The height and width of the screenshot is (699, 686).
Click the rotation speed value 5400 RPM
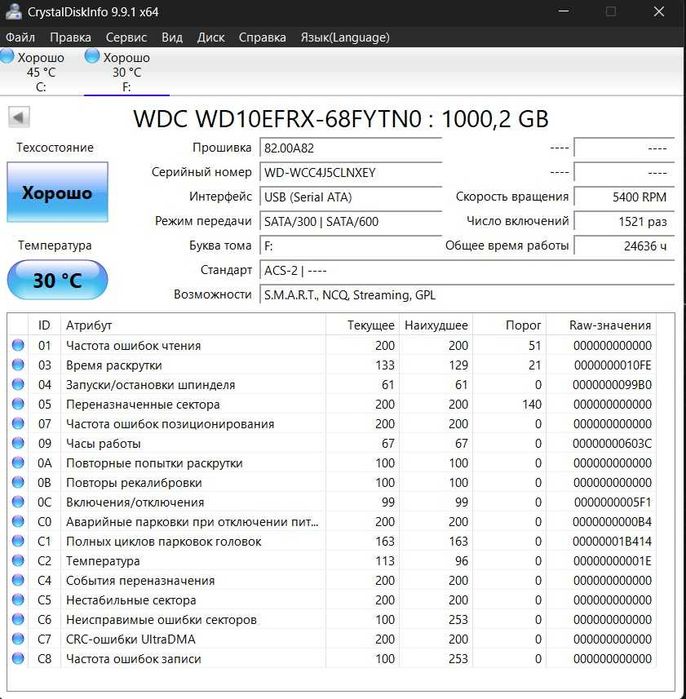pyautogui.click(x=624, y=197)
